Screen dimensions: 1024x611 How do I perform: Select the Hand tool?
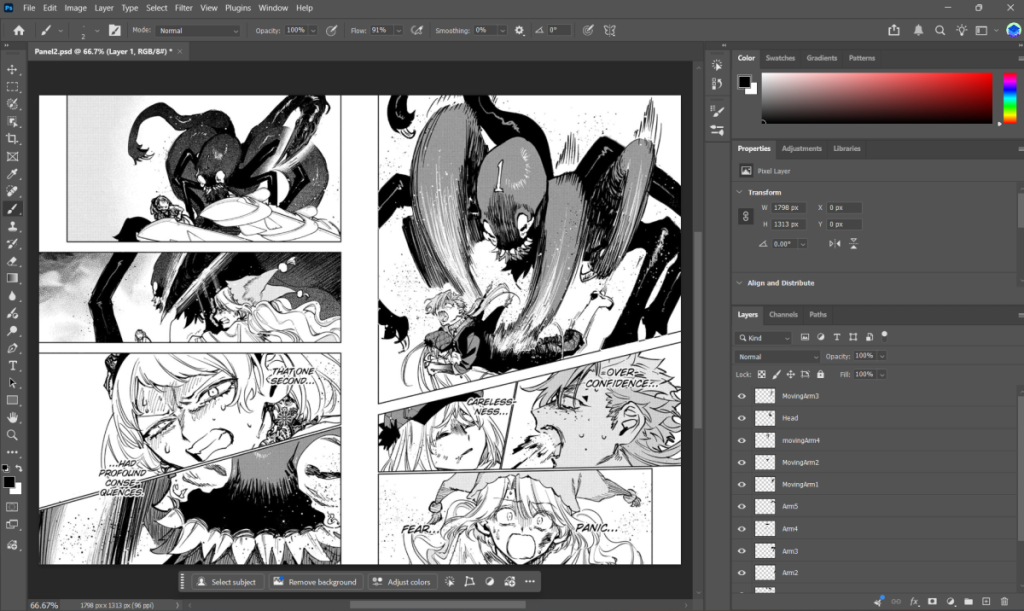(x=12, y=418)
